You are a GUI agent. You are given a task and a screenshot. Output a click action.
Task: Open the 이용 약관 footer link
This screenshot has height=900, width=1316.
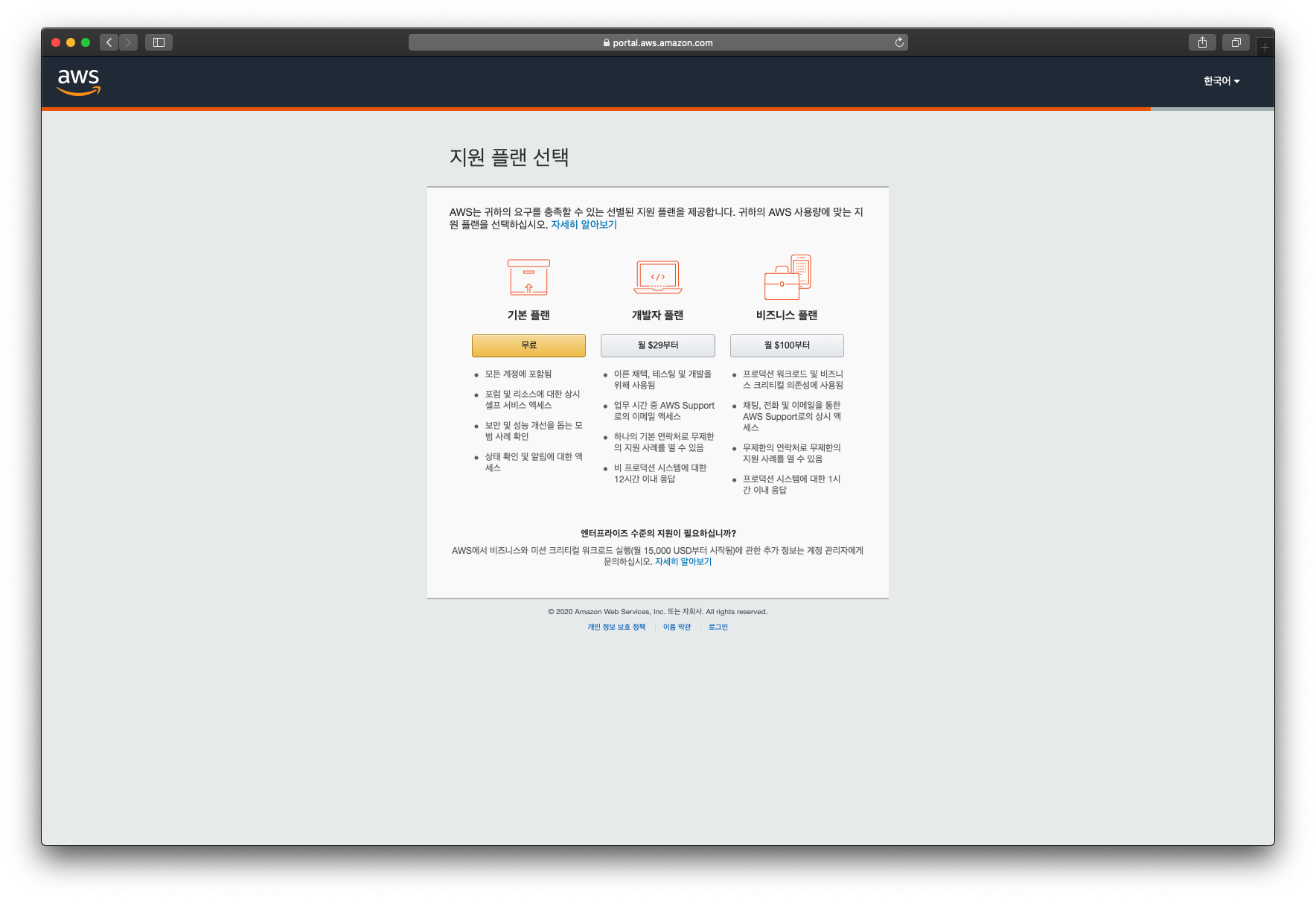677,627
